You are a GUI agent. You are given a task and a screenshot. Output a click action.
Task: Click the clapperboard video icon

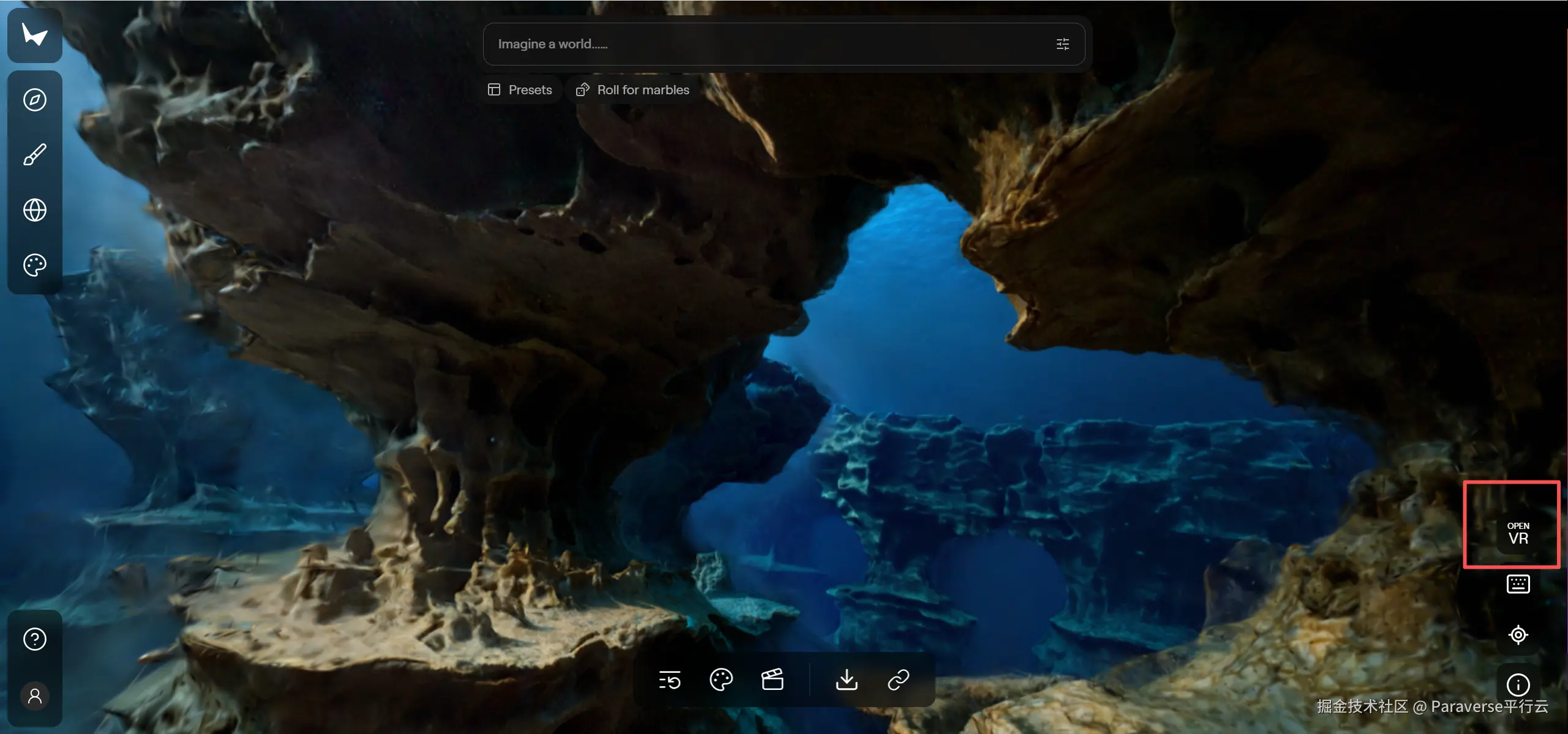(772, 680)
